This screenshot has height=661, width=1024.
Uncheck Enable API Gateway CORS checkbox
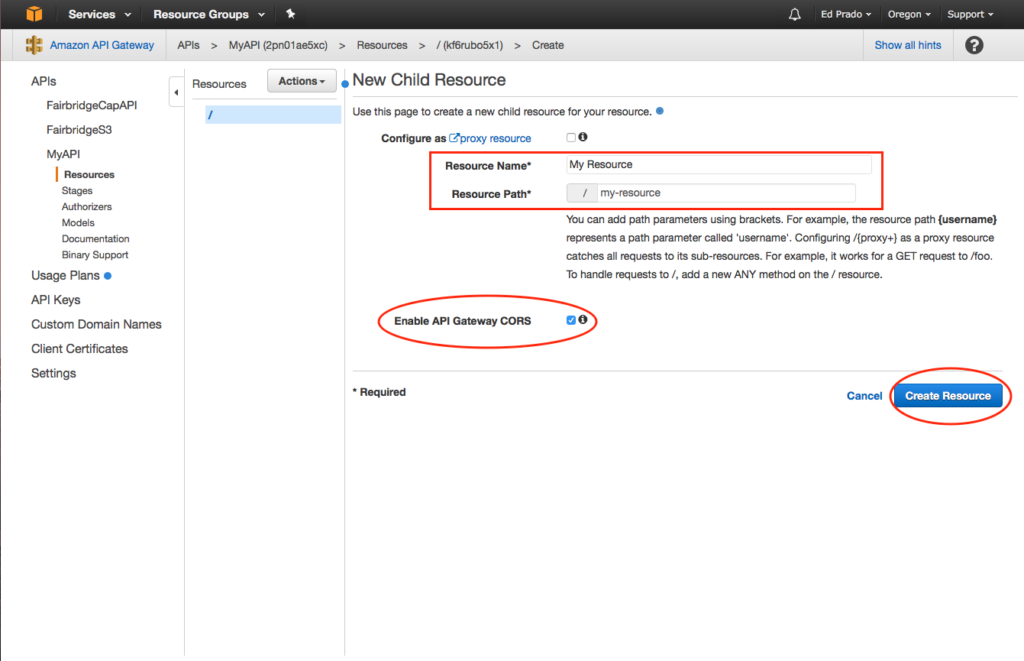(x=571, y=320)
